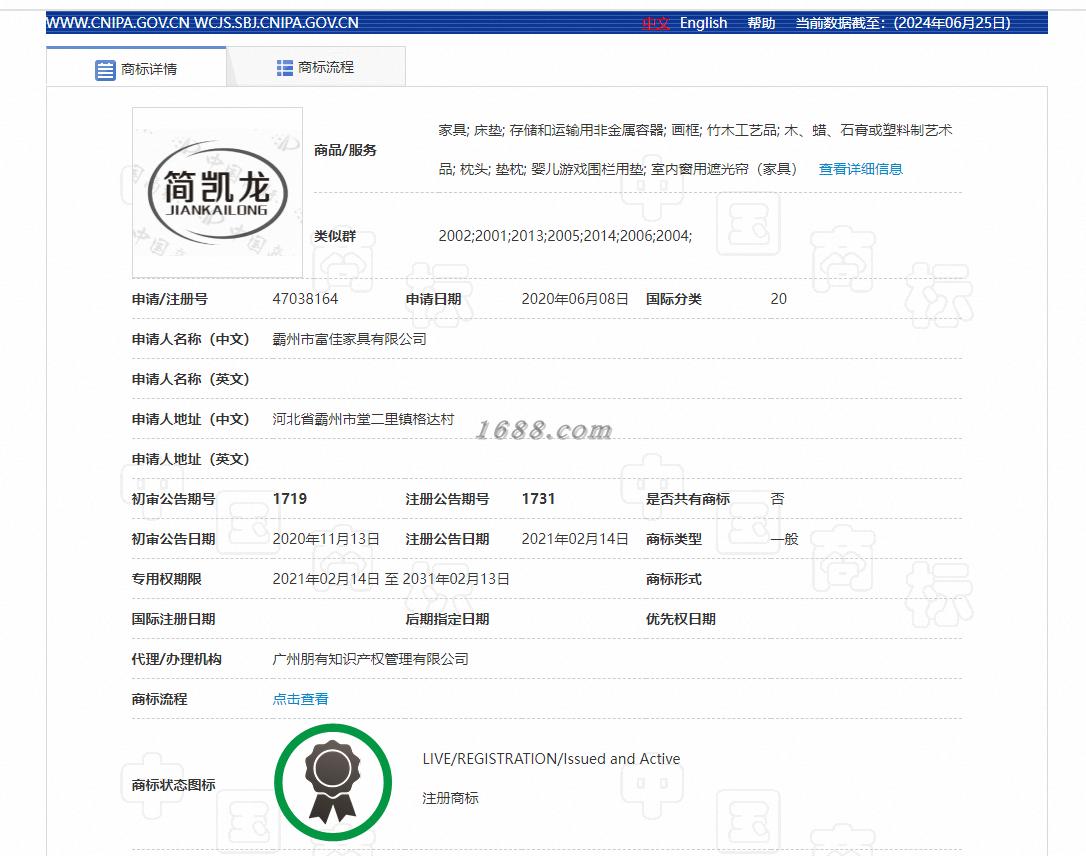The width and height of the screenshot is (1086, 856).
Task: Click the 商标流程 list icon
Action: [285, 67]
